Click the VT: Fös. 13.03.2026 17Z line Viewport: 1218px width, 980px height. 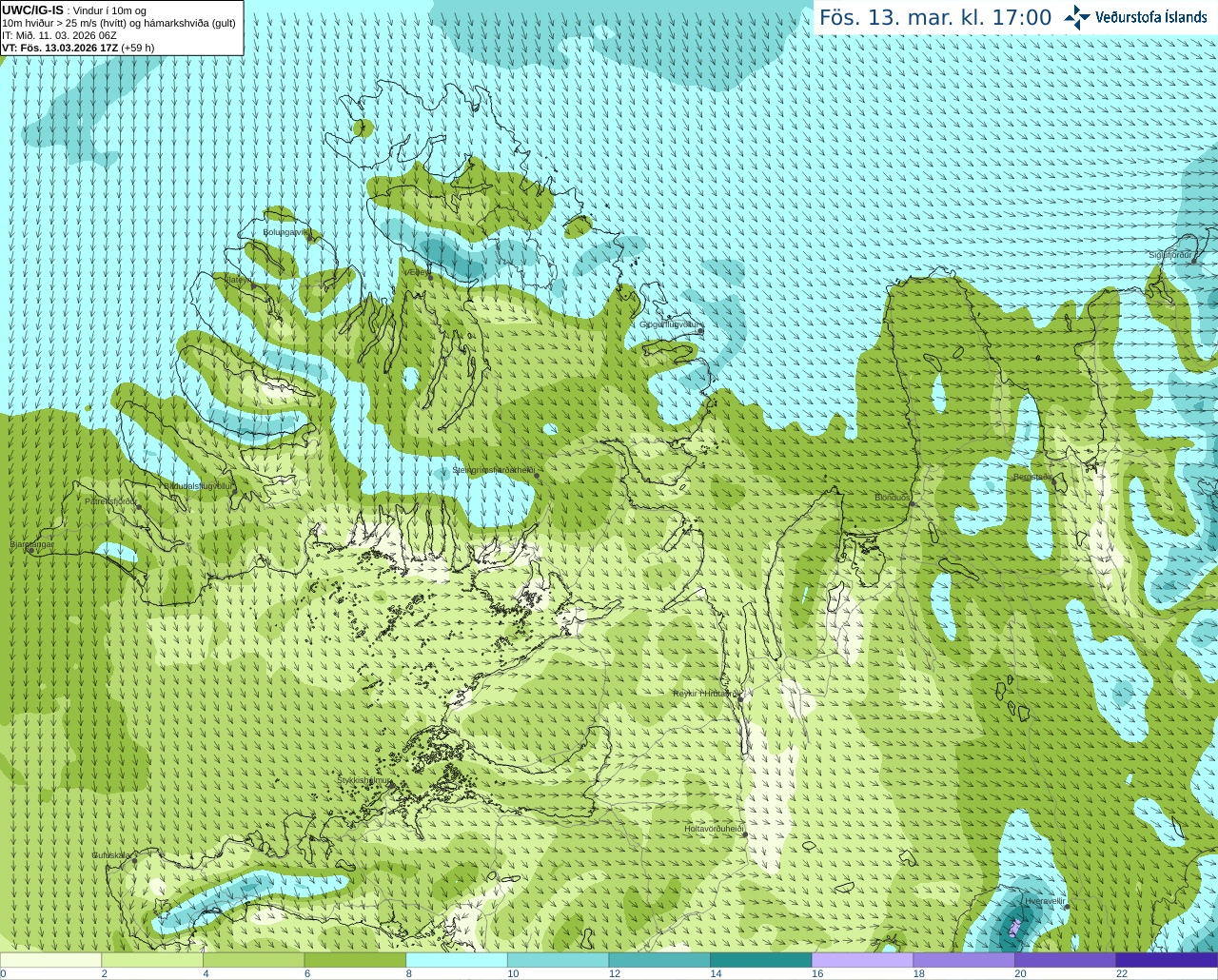point(78,48)
